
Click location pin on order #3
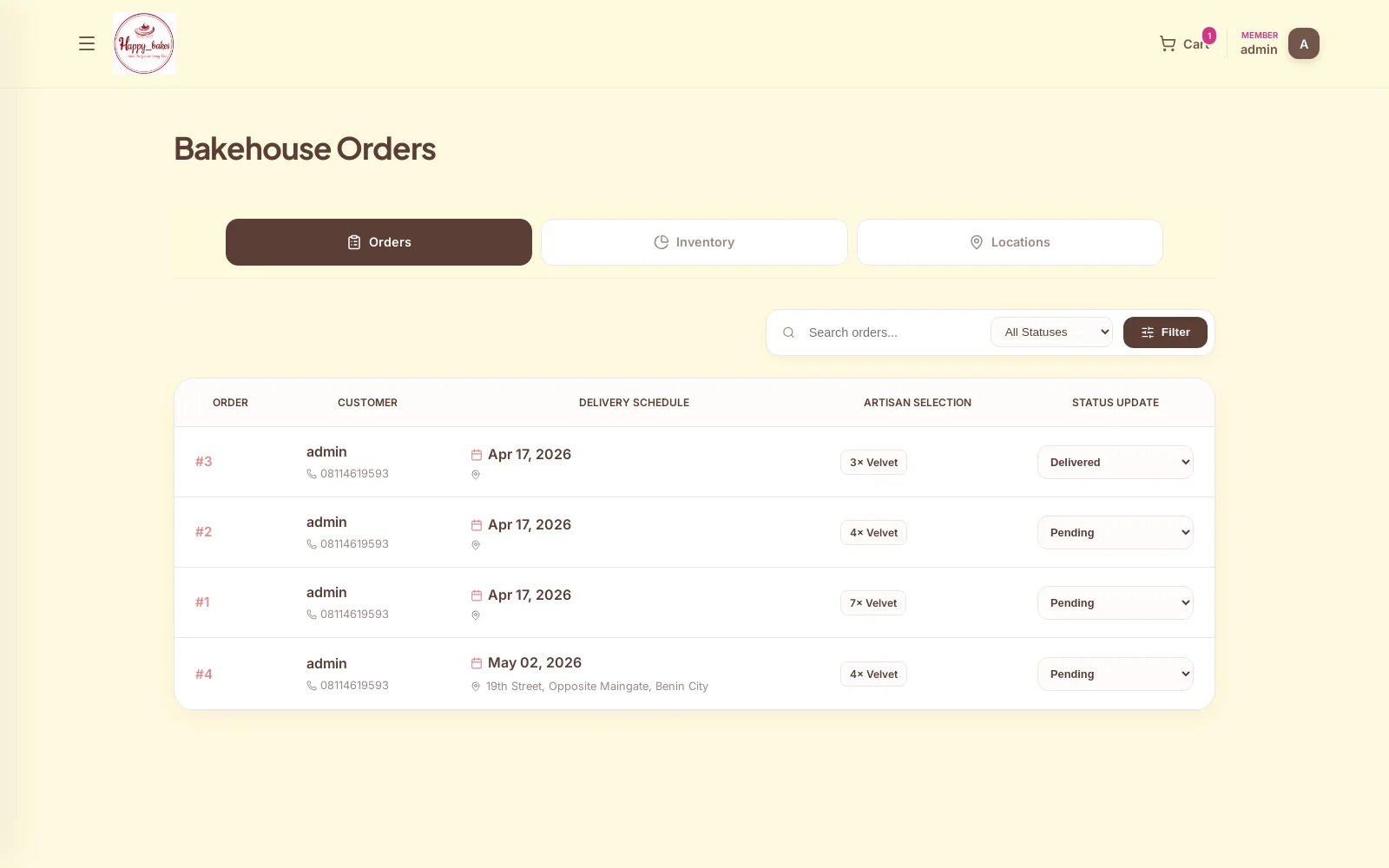476,475
